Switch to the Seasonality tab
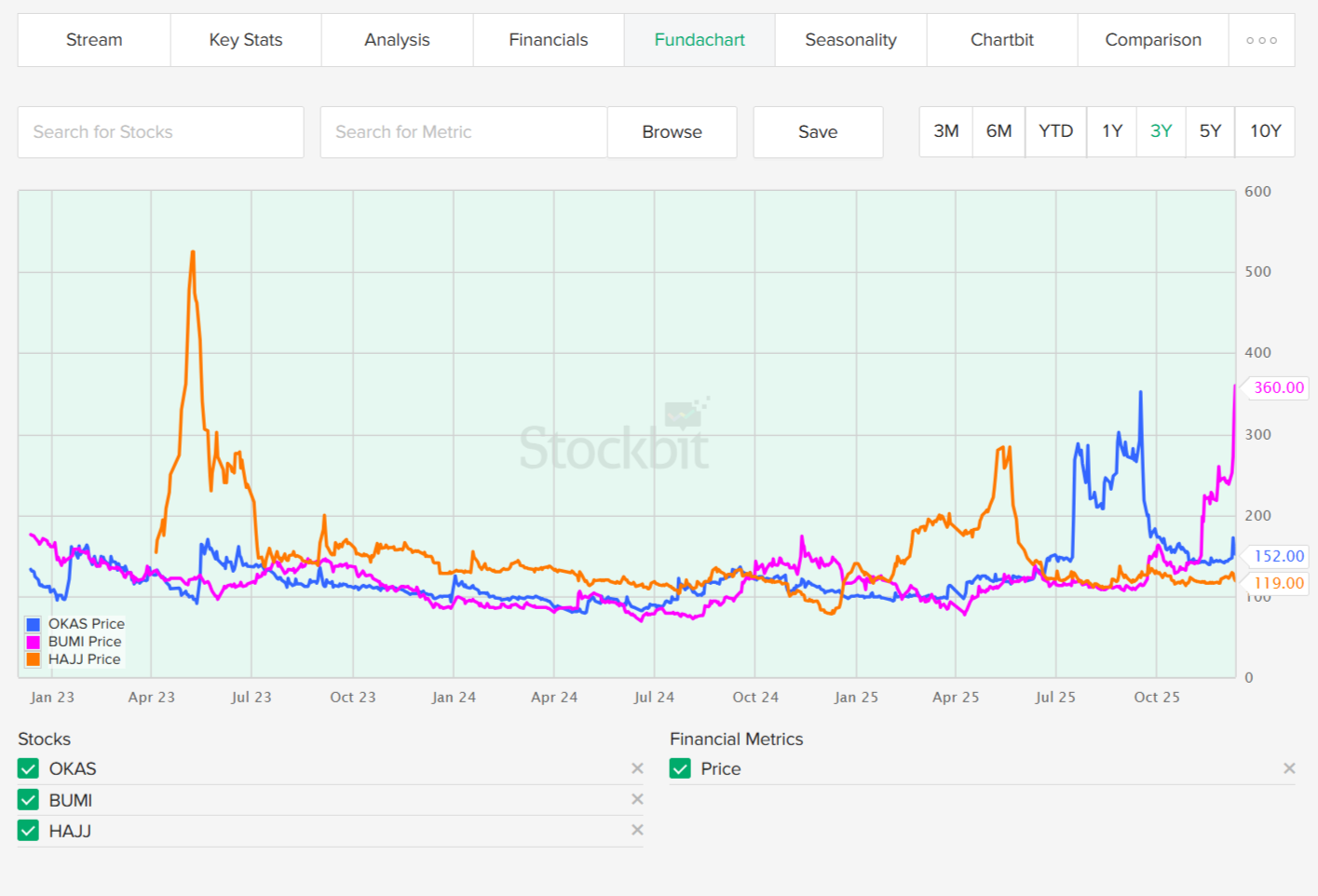 tap(850, 40)
